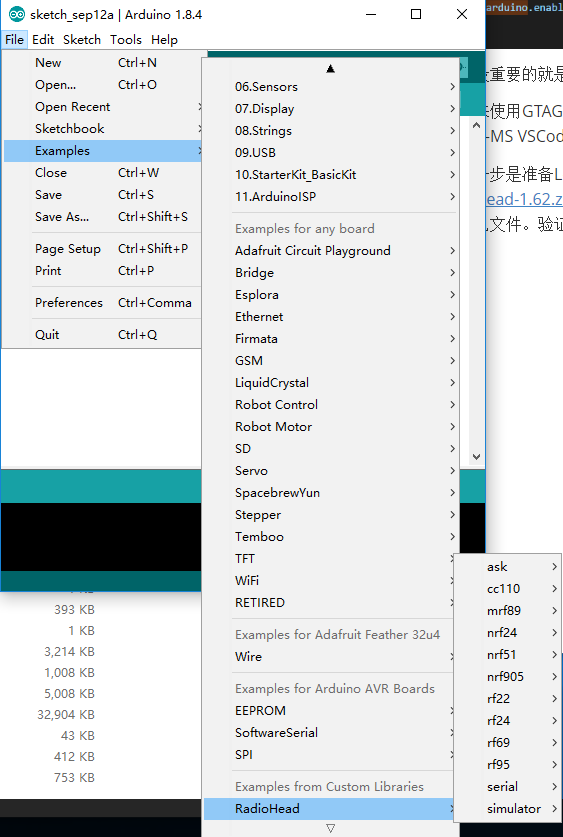Select the Examples menu entry
The height and width of the screenshot is (837, 563).
102,151
